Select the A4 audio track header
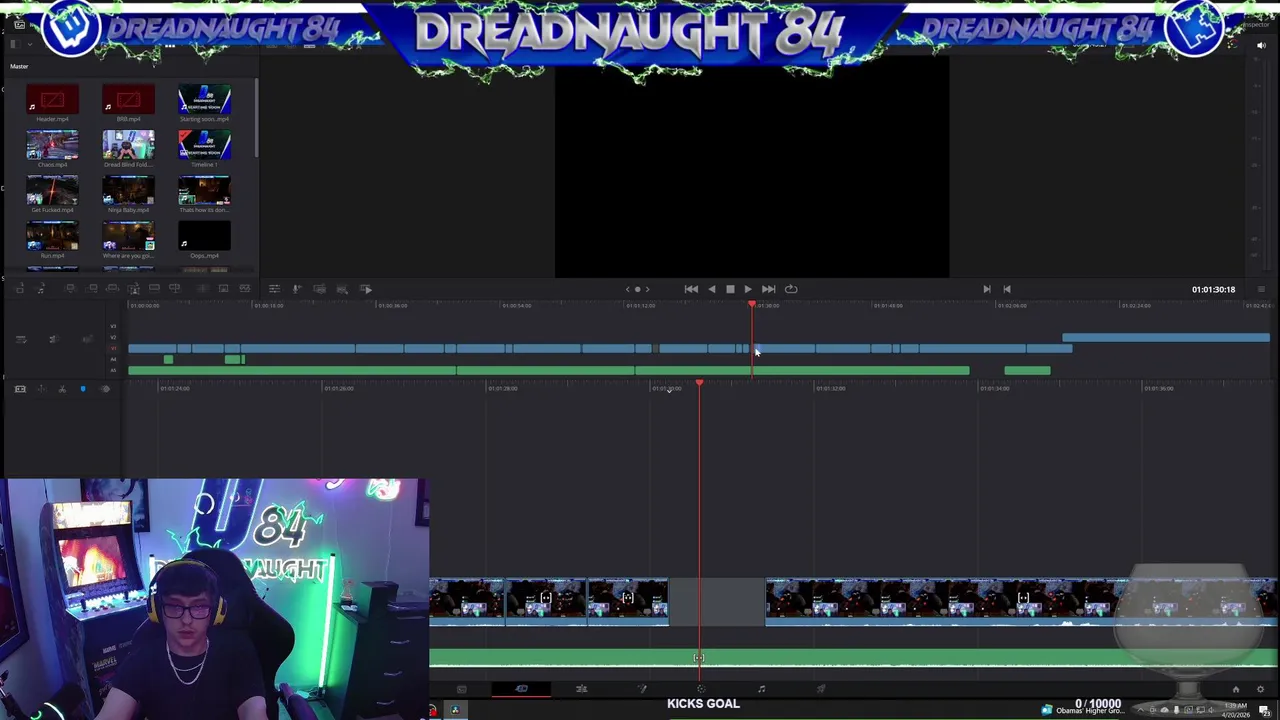The height and width of the screenshot is (720, 1280). (x=113, y=359)
